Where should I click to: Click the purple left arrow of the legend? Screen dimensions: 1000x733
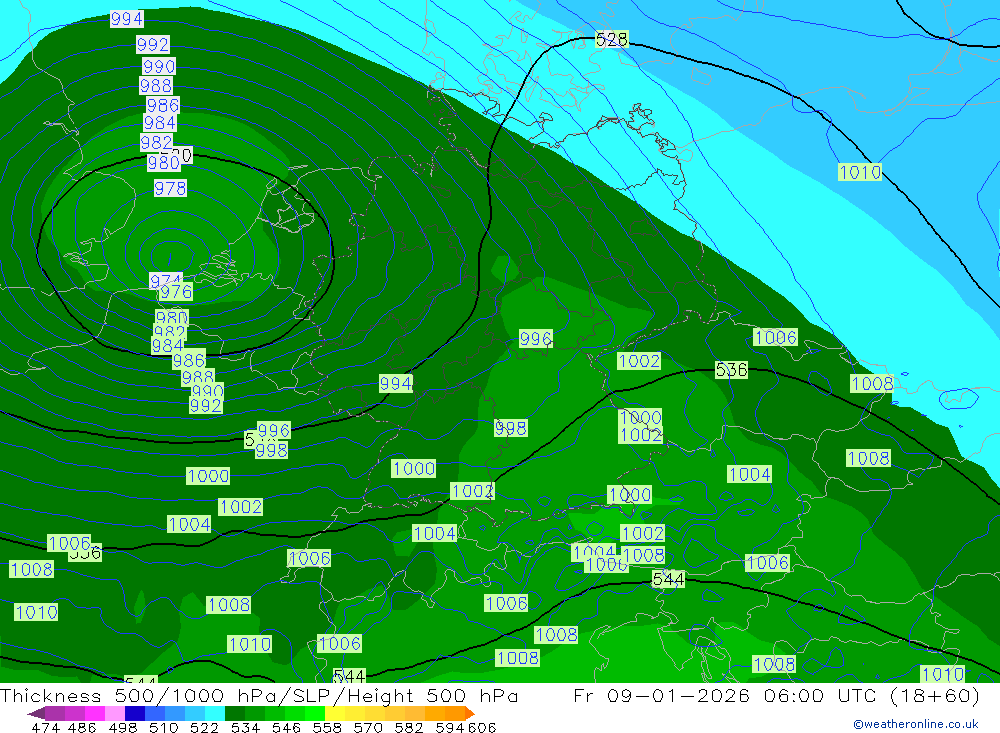click(x=36, y=713)
